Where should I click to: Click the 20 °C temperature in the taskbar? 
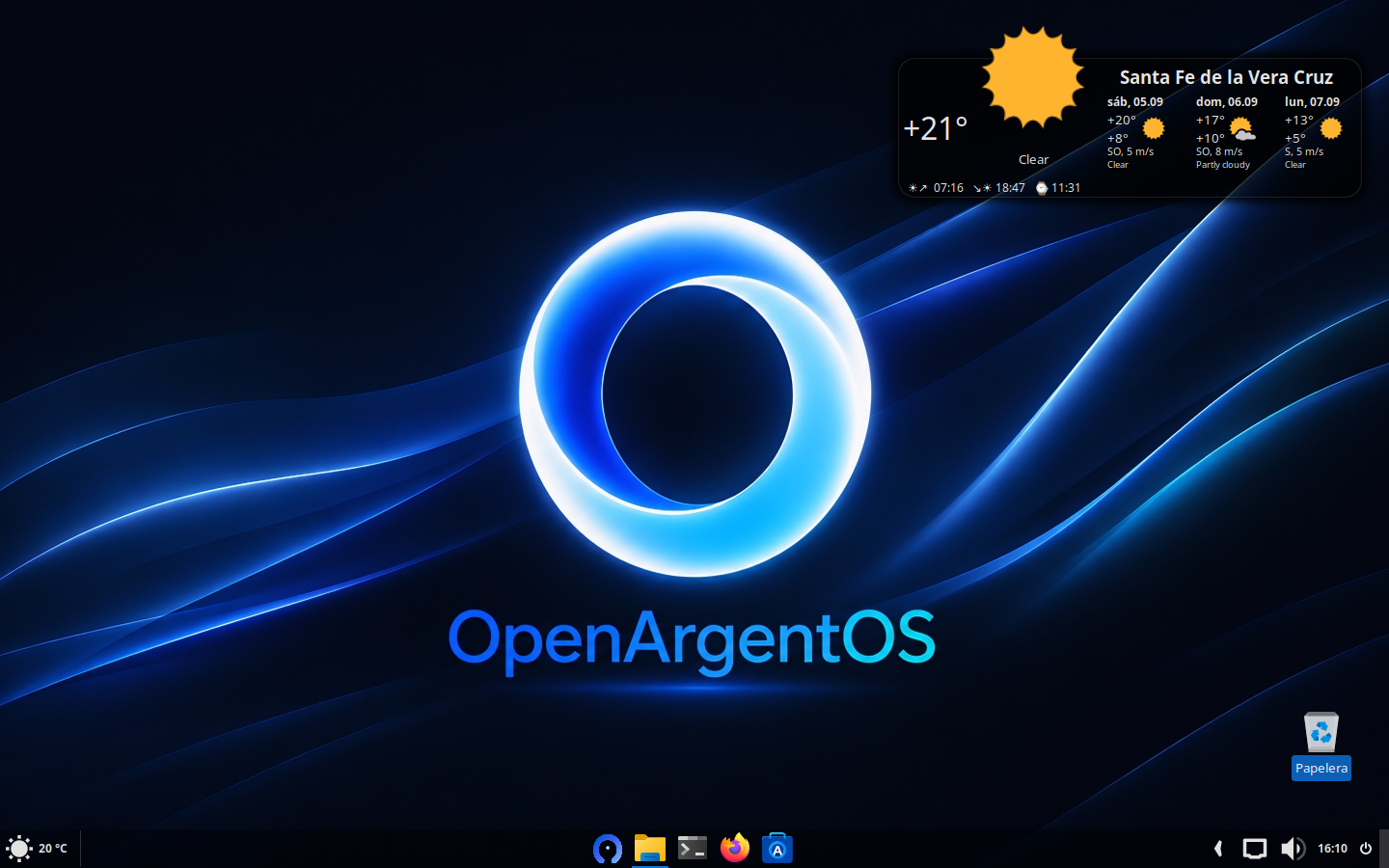[x=53, y=849]
